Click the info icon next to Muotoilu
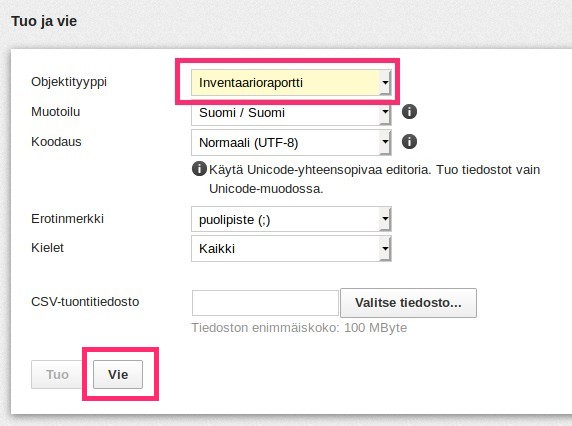The height and width of the screenshot is (426, 572). click(x=409, y=112)
